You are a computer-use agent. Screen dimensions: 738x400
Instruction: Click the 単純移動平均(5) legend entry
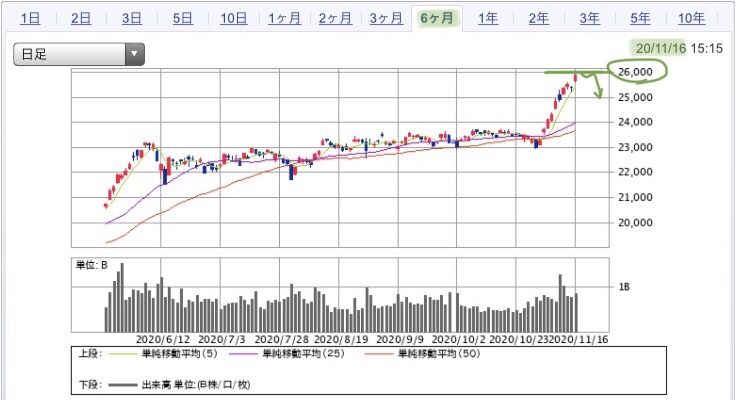click(x=163, y=353)
